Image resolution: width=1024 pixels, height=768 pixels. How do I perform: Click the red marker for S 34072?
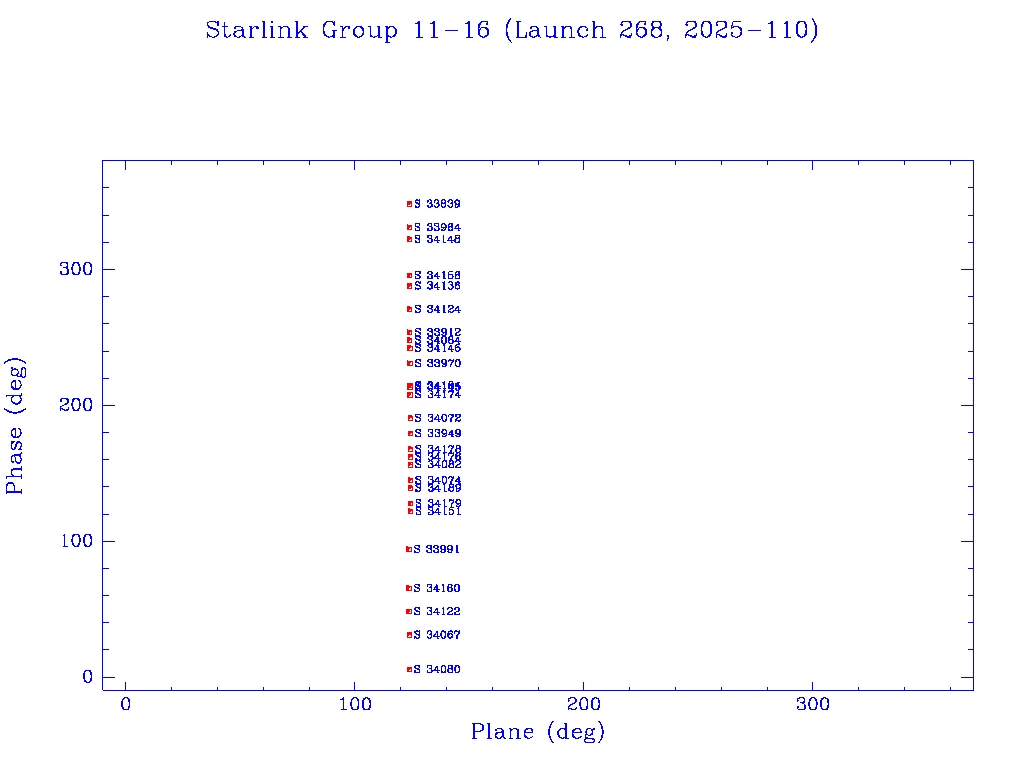click(x=410, y=418)
